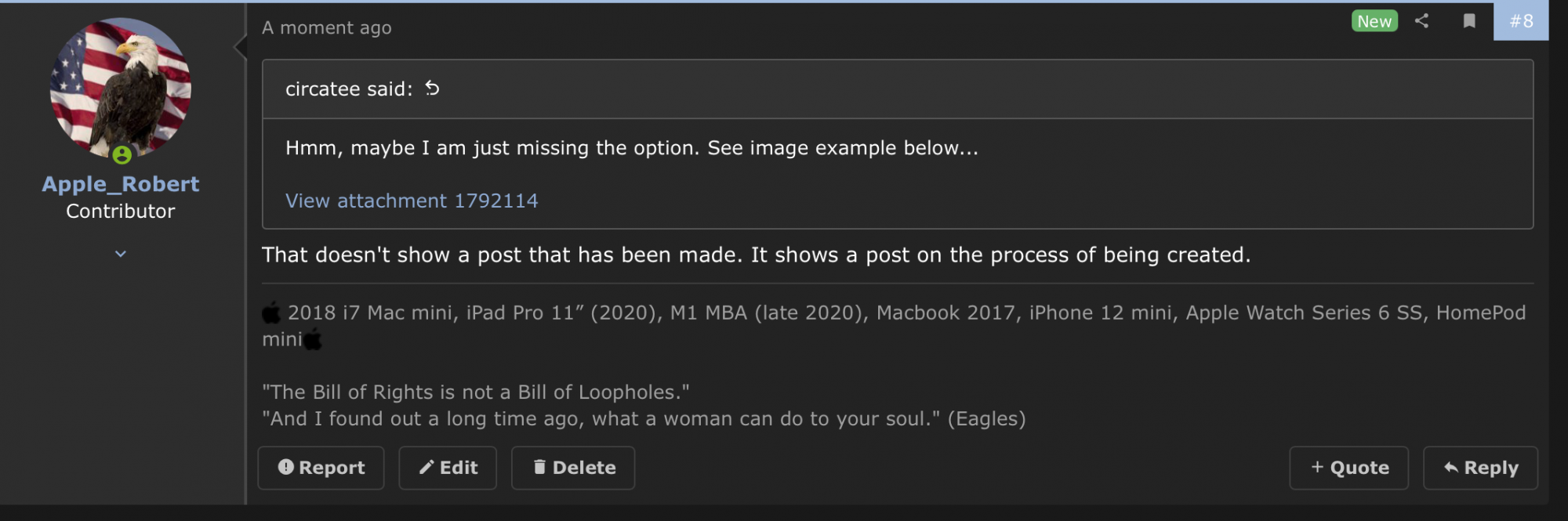Click the Apple logo after 'mini' in the signature

(313, 340)
